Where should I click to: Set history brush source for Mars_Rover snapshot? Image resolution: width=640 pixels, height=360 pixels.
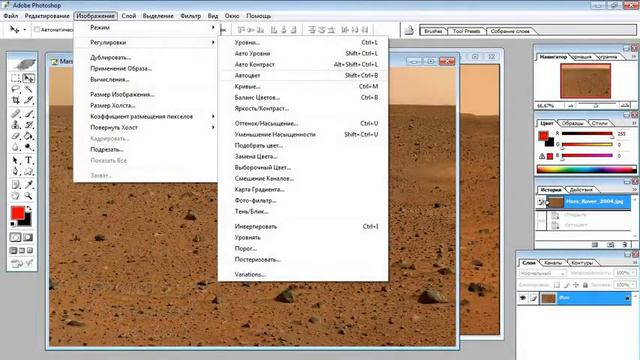click(541, 202)
